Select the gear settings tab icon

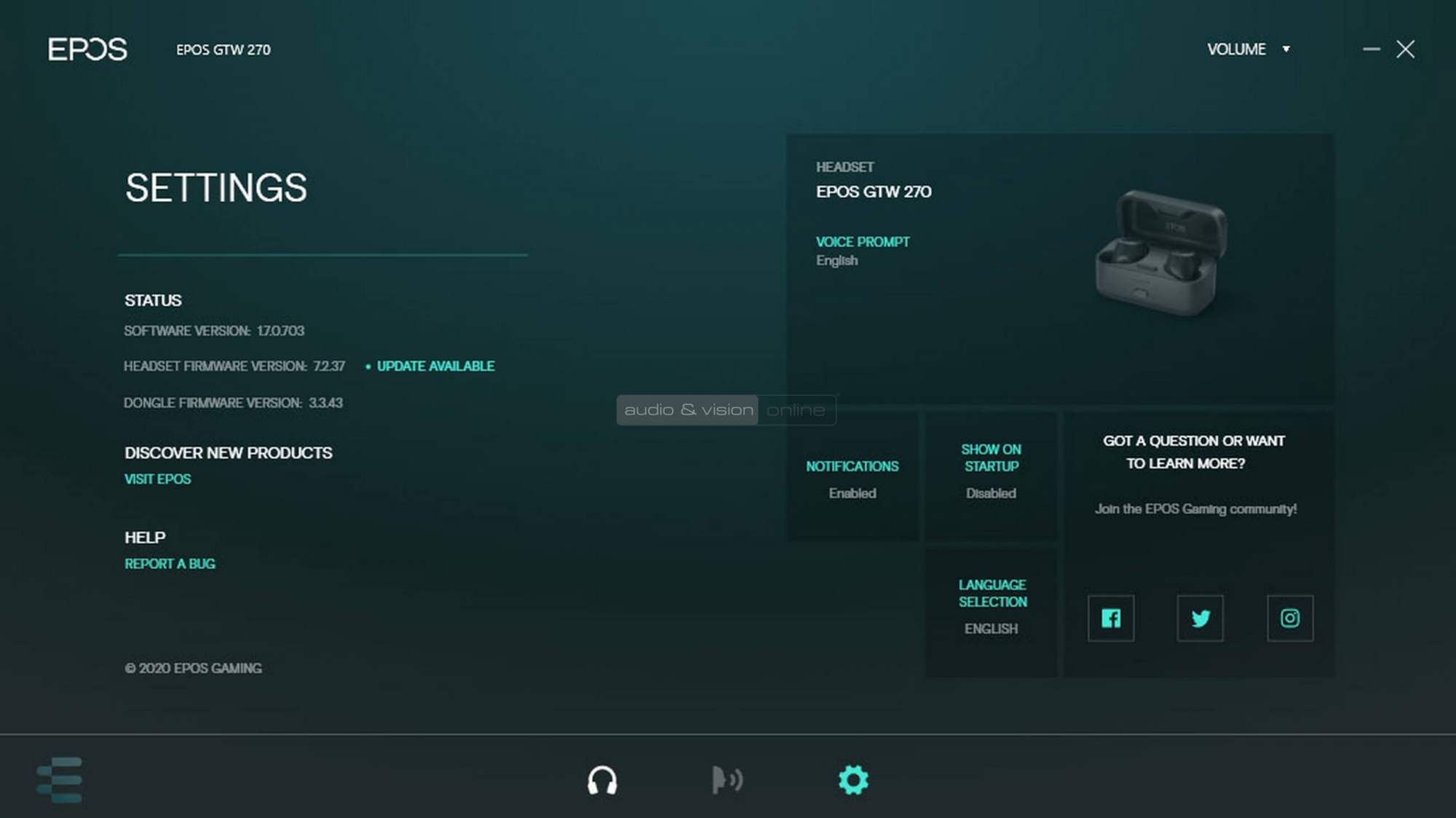[853, 780]
